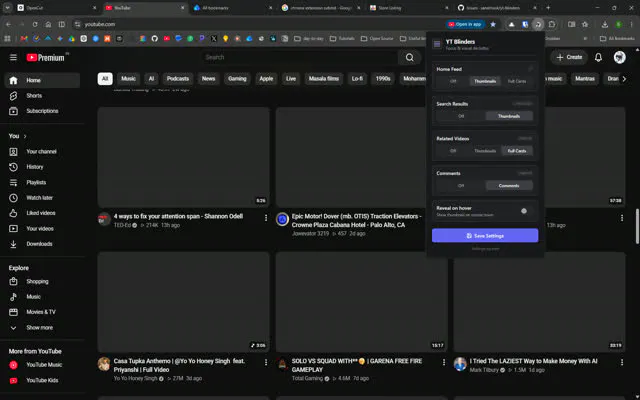Viewport: 640px width, 400px height.
Task: Select the Gaming filter chip
Action: point(237,79)
